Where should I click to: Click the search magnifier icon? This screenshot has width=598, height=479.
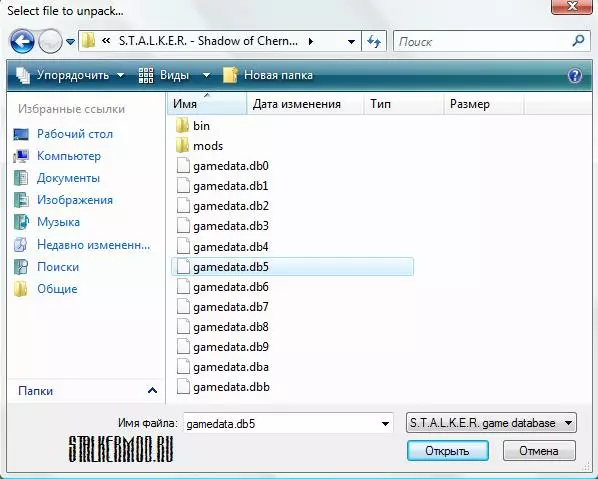click(579, 40)
